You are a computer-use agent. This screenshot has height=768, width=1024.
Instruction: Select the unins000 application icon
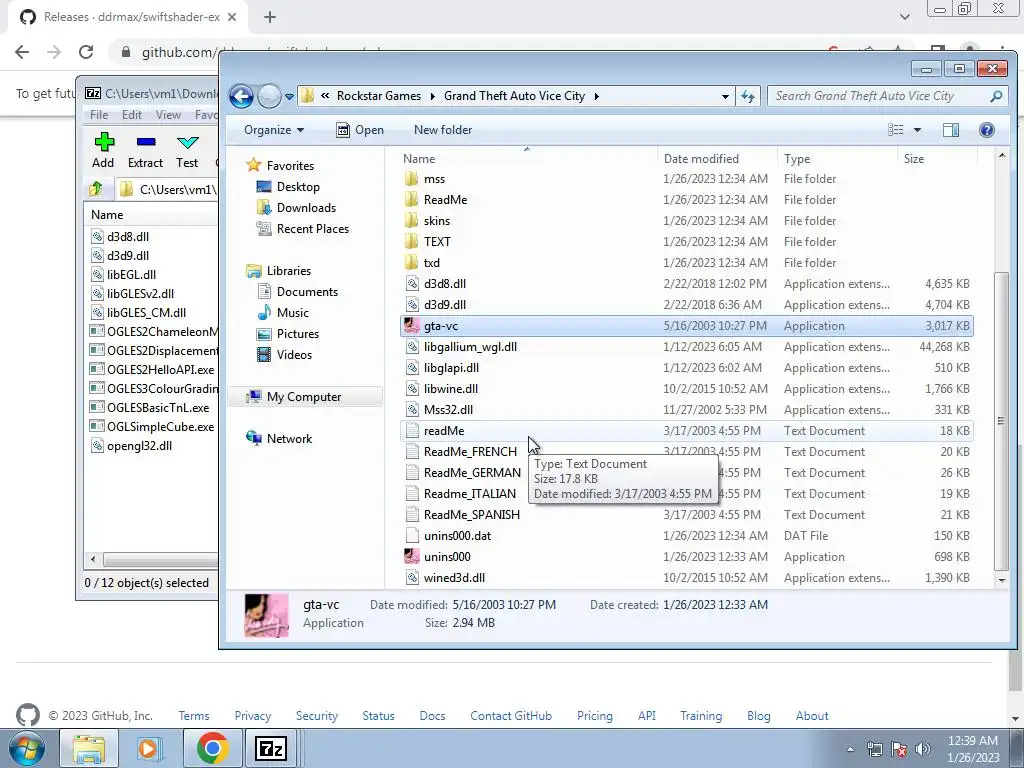coord(412,556)
